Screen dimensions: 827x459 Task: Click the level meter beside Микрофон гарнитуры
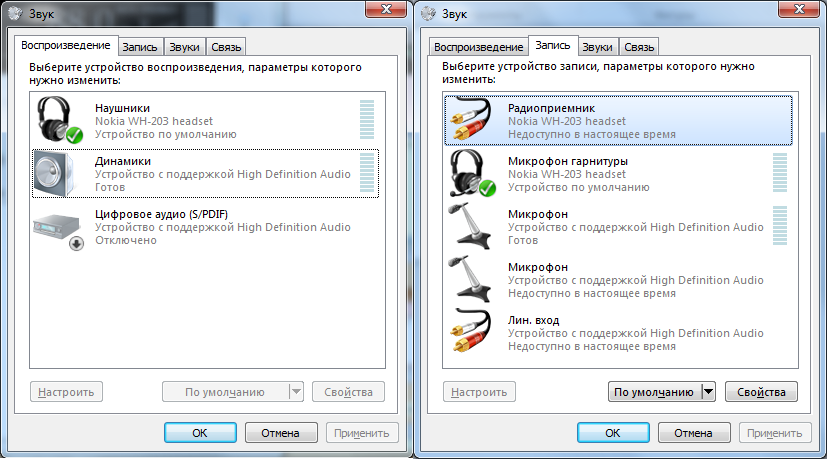780,173
